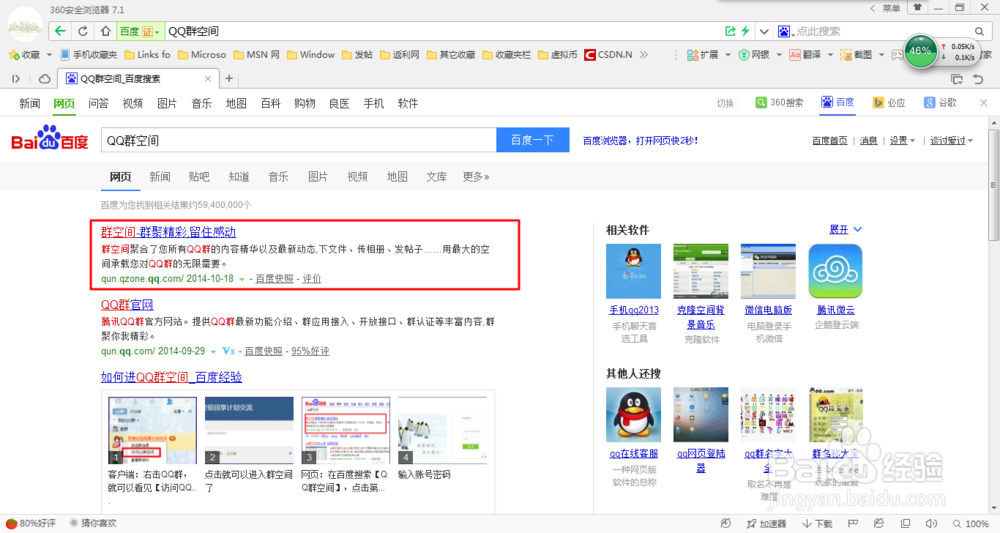This screenshot has height=533, width=1000.
Task: Click the 46% memory accelerator ball
Action: click(920, 51)
